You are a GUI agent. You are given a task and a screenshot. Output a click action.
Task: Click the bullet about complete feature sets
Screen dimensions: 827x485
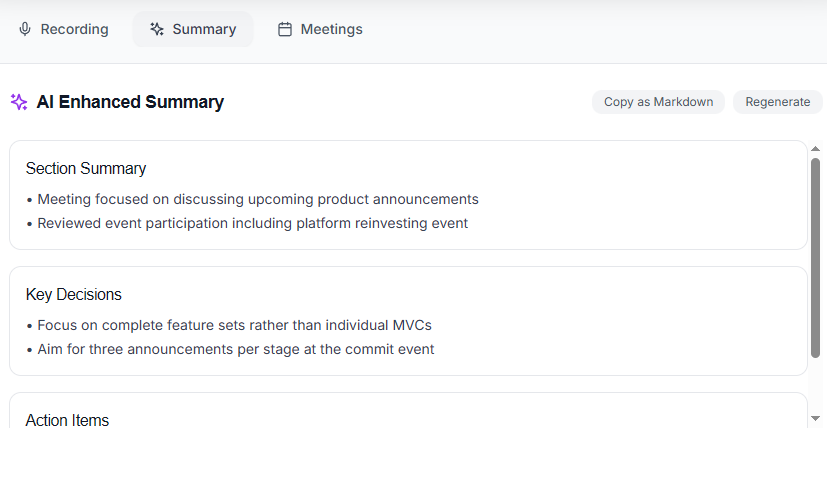tap(234, 325)
